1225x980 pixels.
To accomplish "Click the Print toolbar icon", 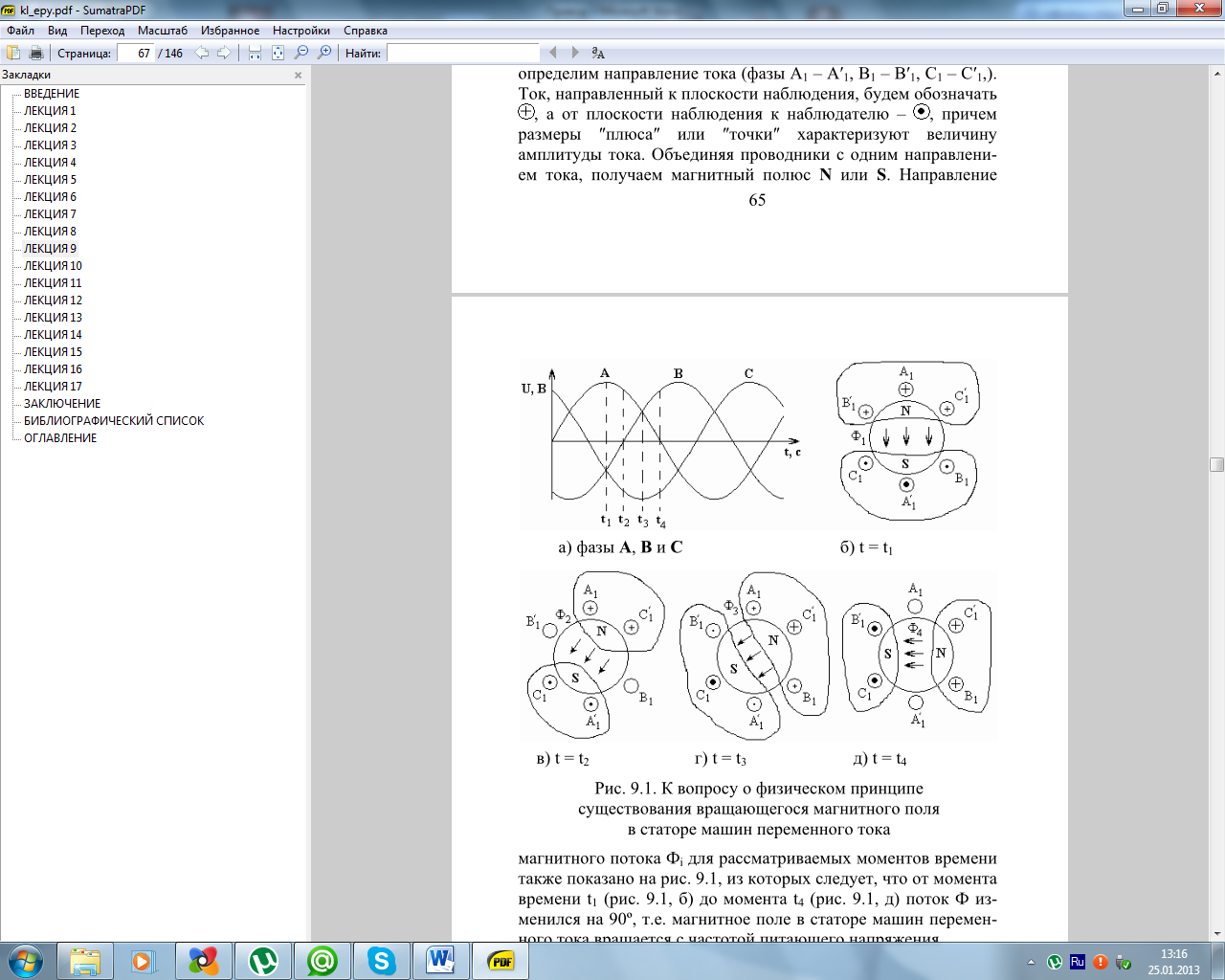I will [x=36, y=53].
